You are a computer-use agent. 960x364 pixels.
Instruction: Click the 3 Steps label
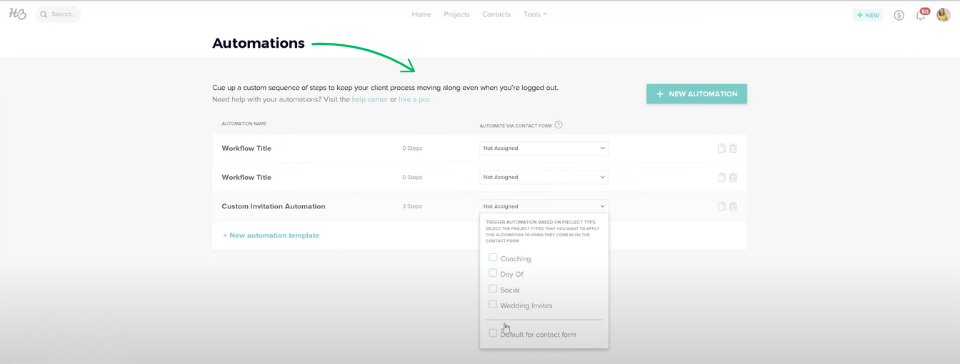point(412,206)
